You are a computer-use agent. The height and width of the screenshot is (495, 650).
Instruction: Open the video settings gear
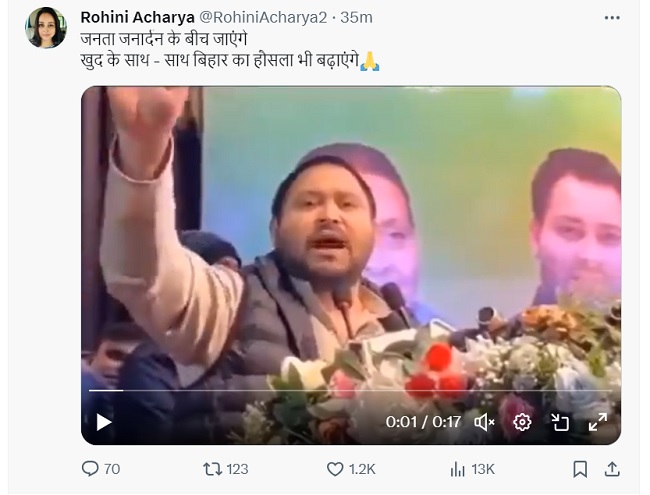(522, 422)
